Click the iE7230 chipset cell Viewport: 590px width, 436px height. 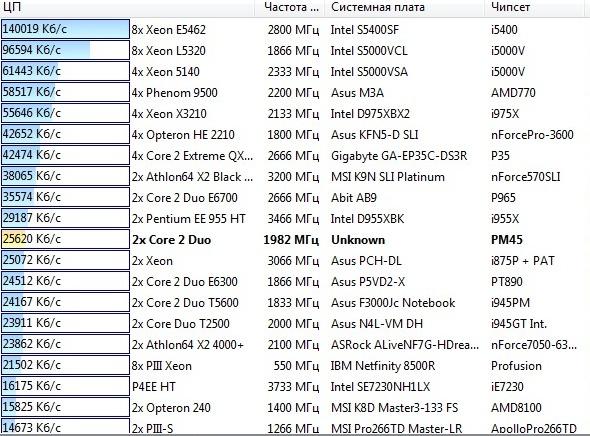(x=507, y=387)
